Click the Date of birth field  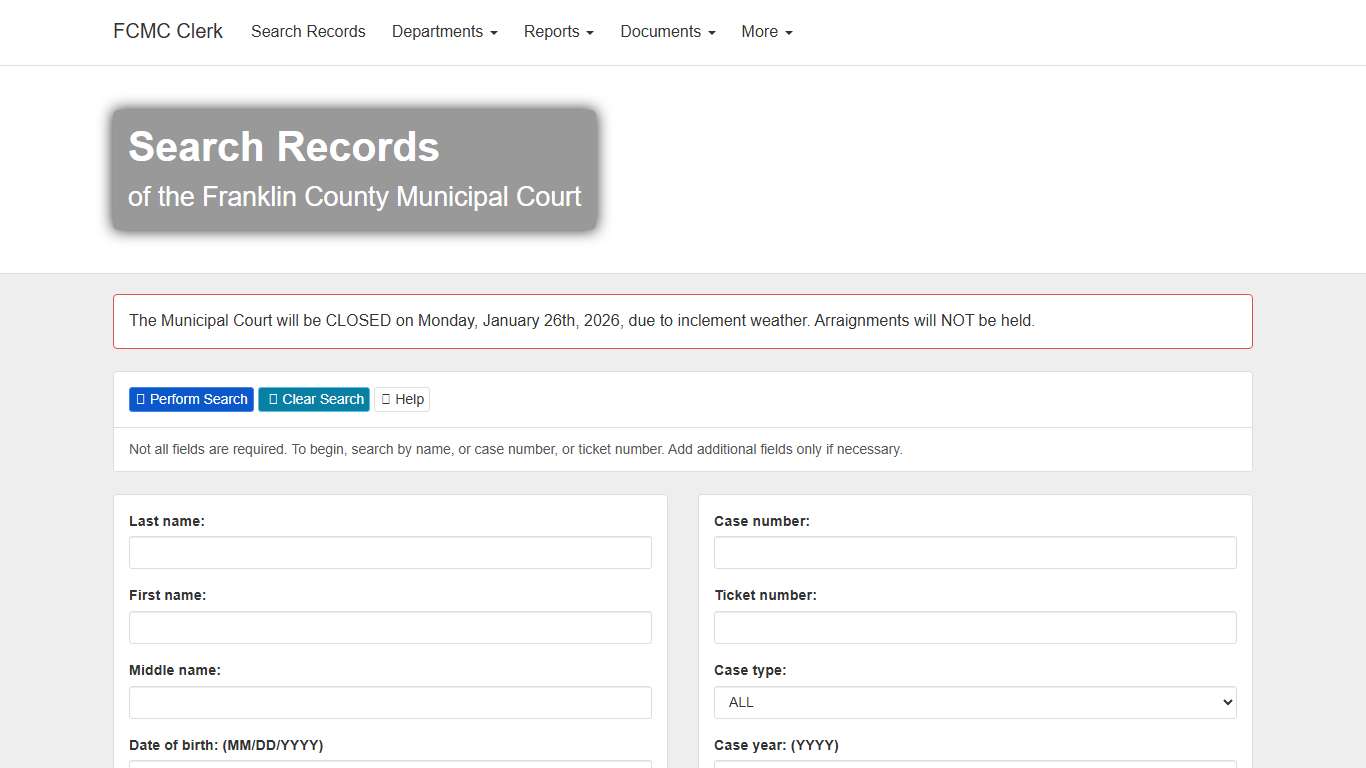(390, 766)
